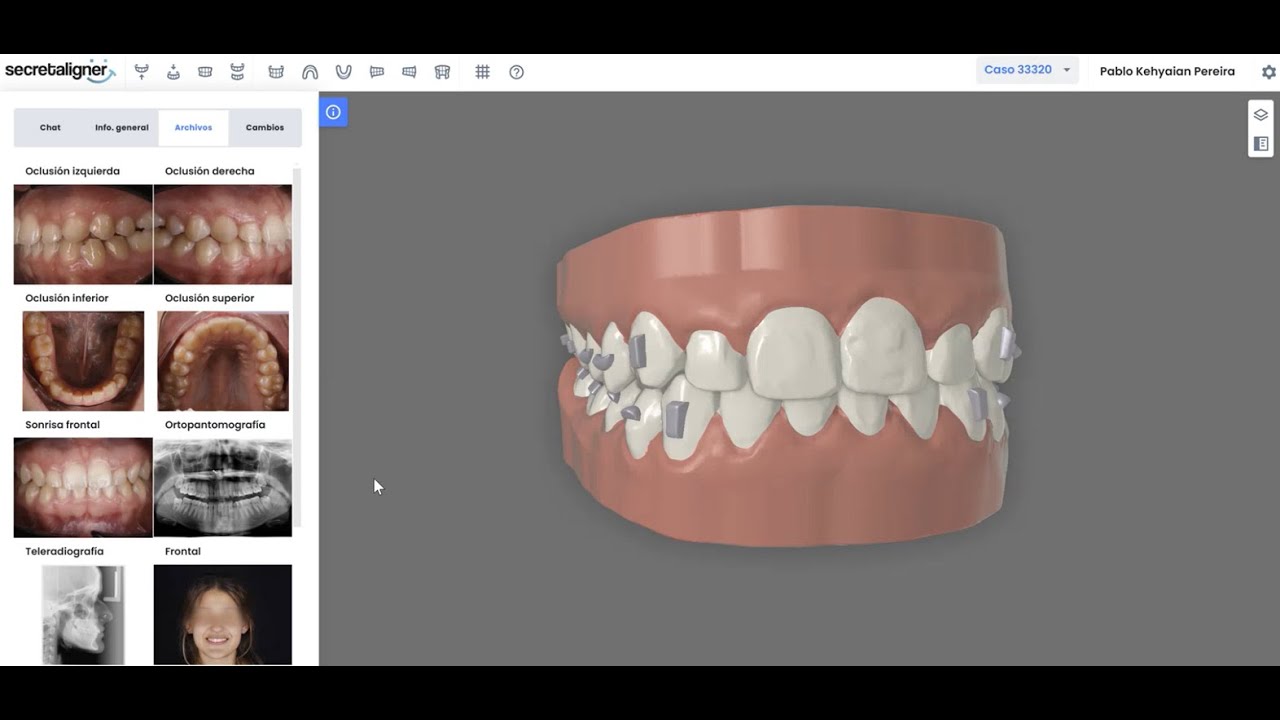
Task: Open the Oclusión superior photo
Action: pos(223,361)
